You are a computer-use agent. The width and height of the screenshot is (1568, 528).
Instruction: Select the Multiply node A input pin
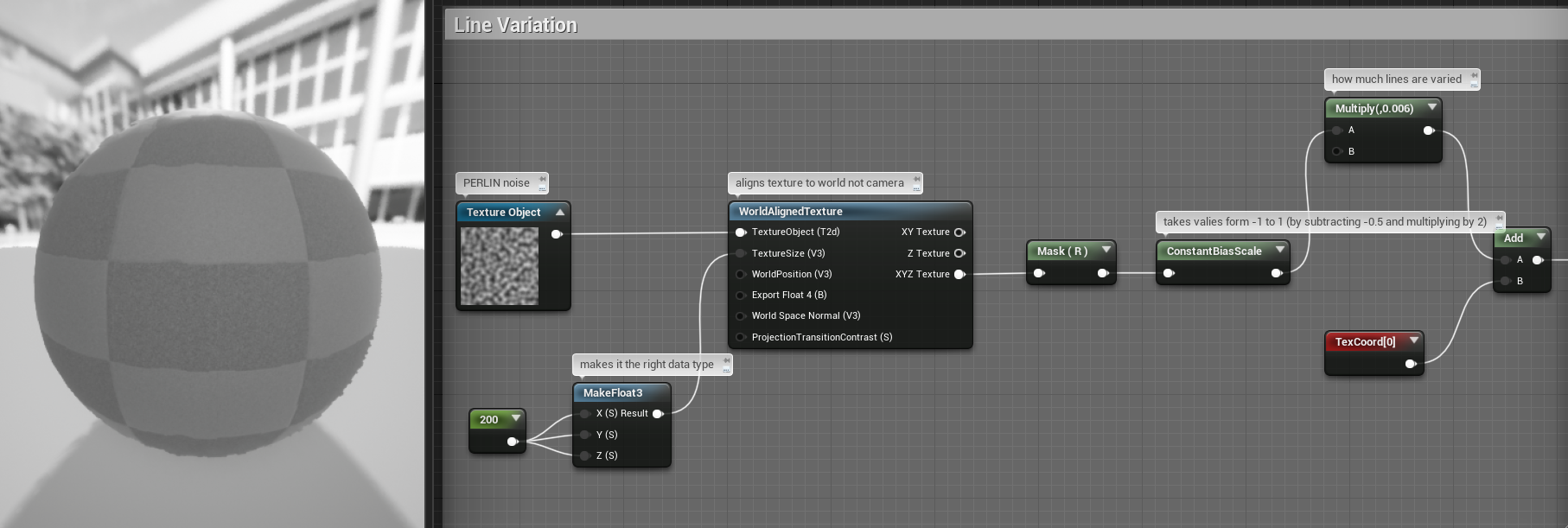pyautogui.click(x=1337, y=130)
